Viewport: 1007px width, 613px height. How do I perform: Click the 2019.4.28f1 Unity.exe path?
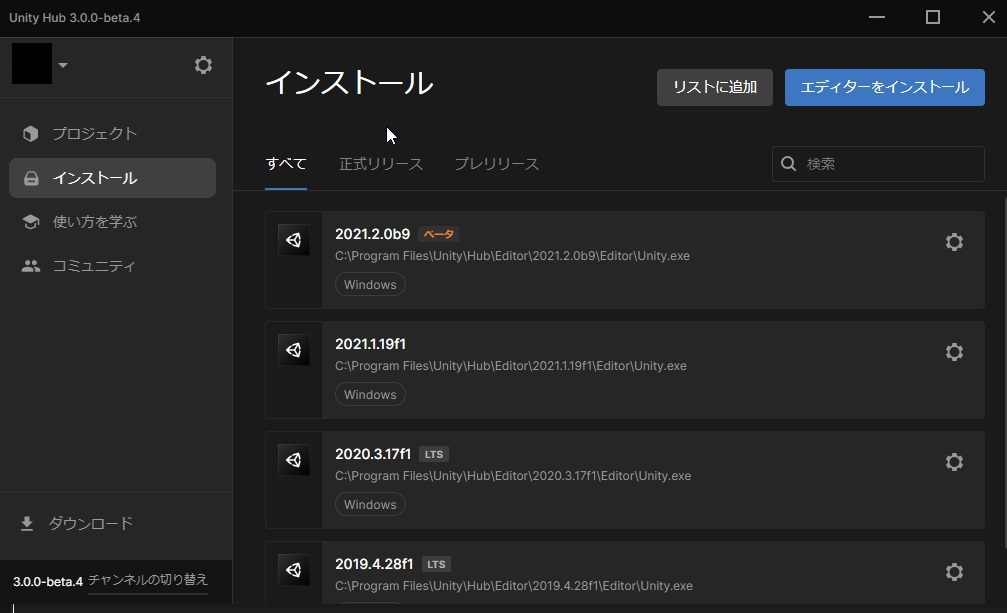(514, 586)
